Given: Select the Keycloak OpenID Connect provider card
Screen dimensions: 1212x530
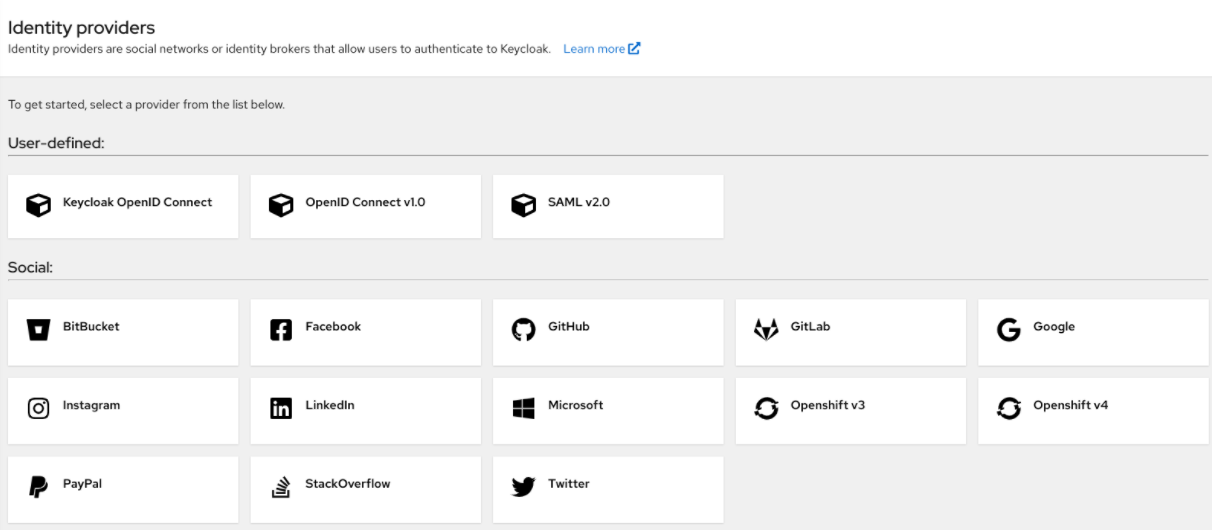Looking at the screenshot, I should click(122, 206).
